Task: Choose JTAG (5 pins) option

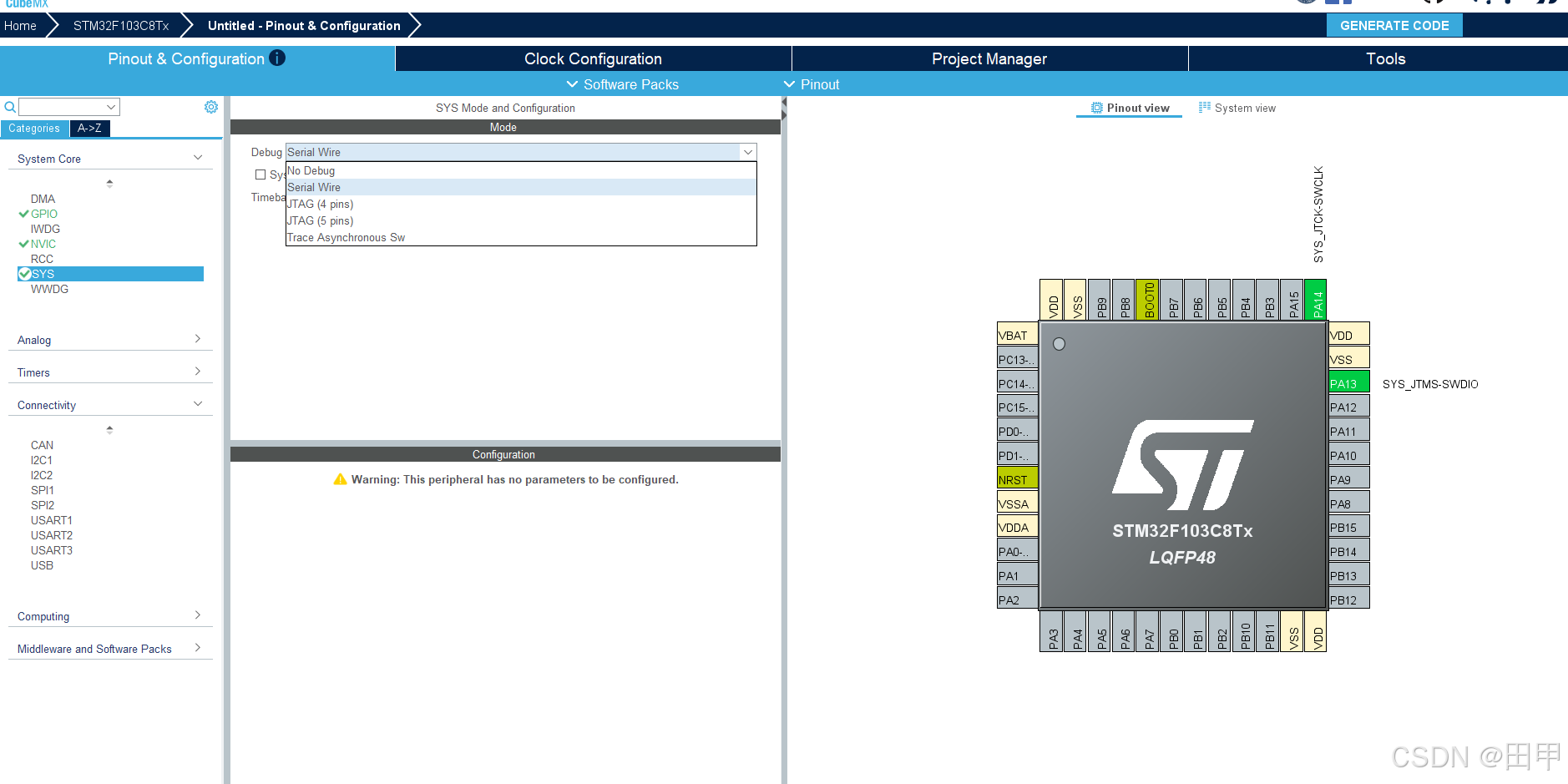Action: pyautogui.click(x=521, y=220)
